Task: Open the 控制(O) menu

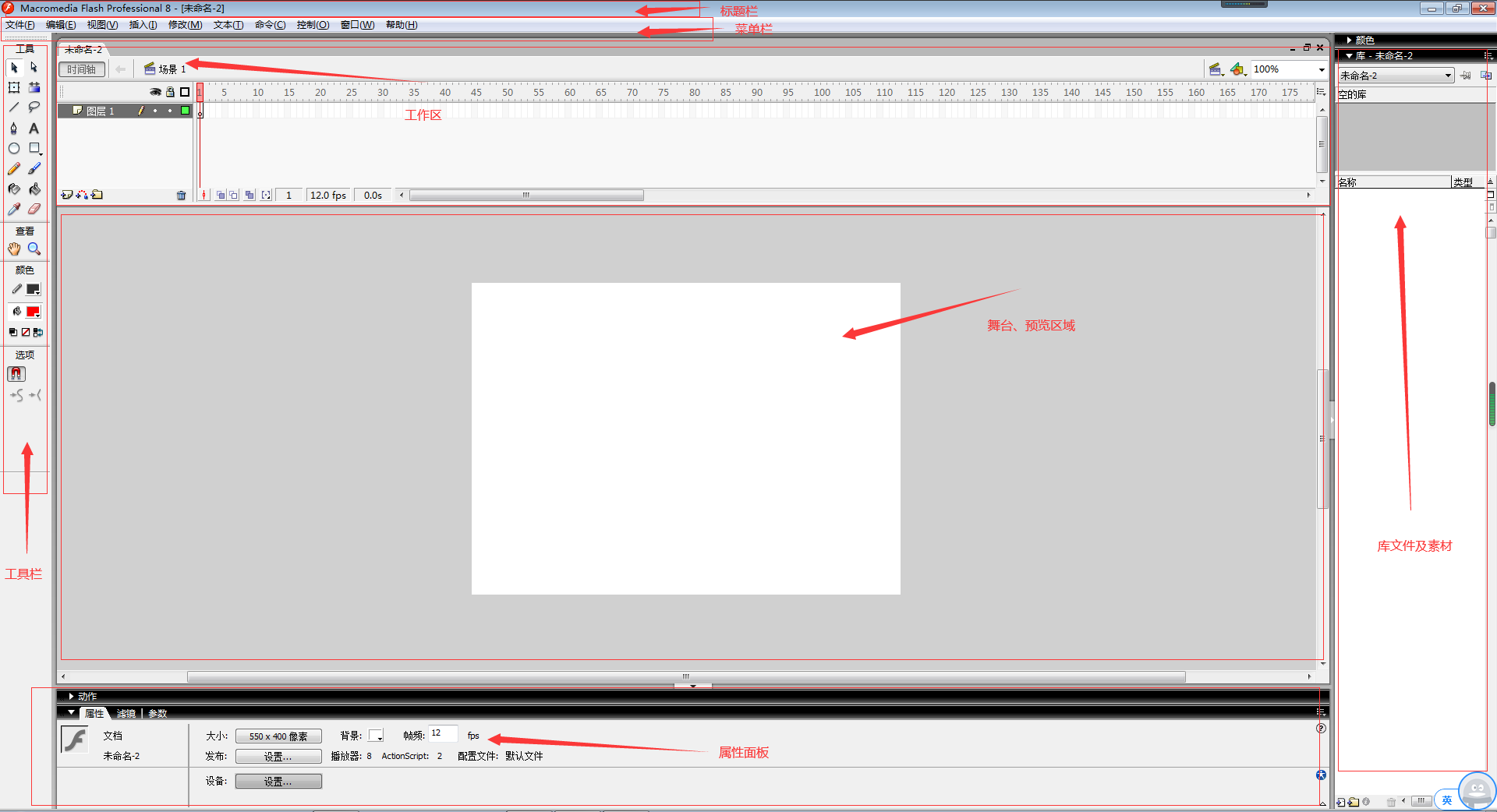Action: tap(313, 25)
